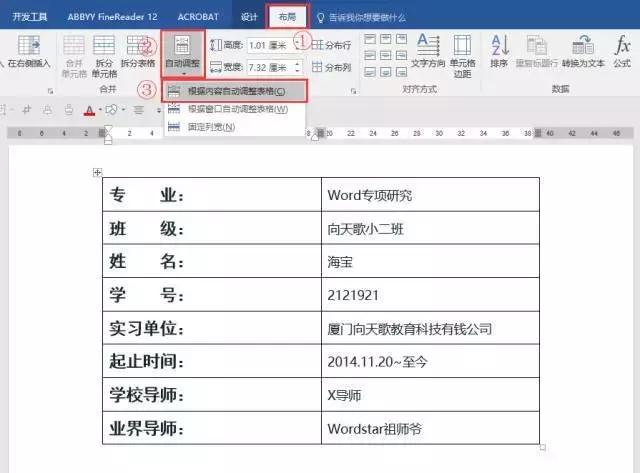
Task: Open the AutoFit (自动调整) dropdown button
Action: (x=182, y=54)
